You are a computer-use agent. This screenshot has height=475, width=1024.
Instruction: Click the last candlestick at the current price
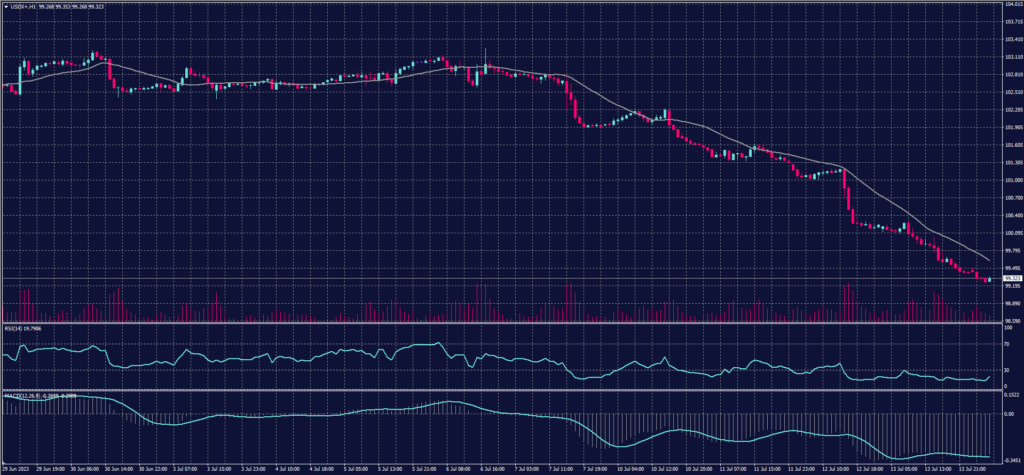pos(988,279)
